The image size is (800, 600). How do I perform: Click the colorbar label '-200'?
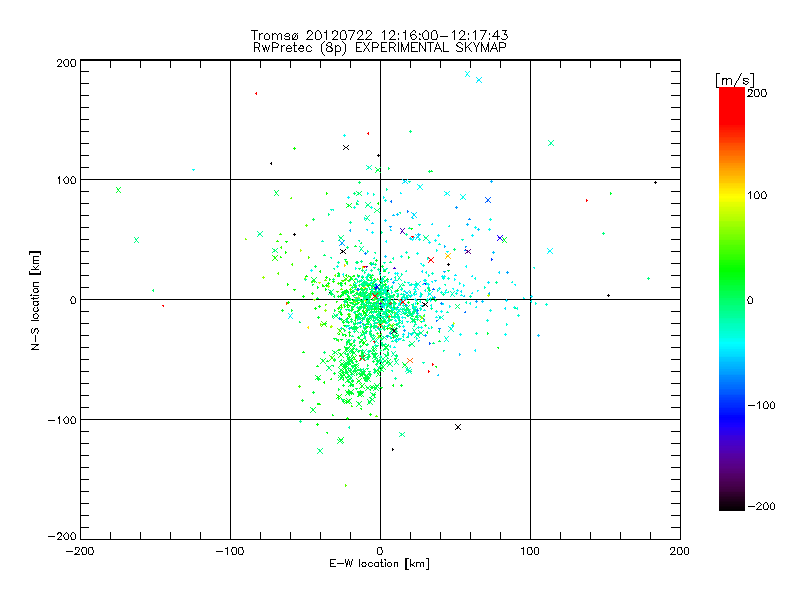coord(761,507)
